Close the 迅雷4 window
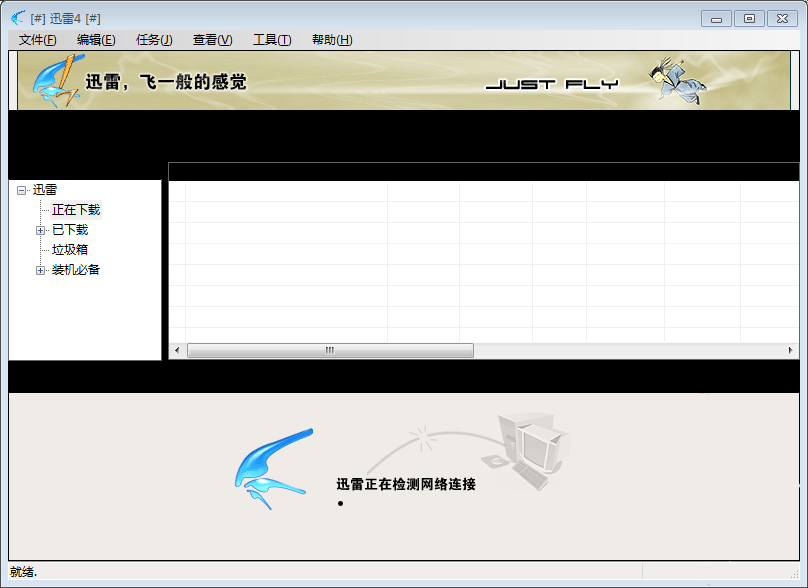808x588 pixels. pyautogui.click(x=782, y=19)
